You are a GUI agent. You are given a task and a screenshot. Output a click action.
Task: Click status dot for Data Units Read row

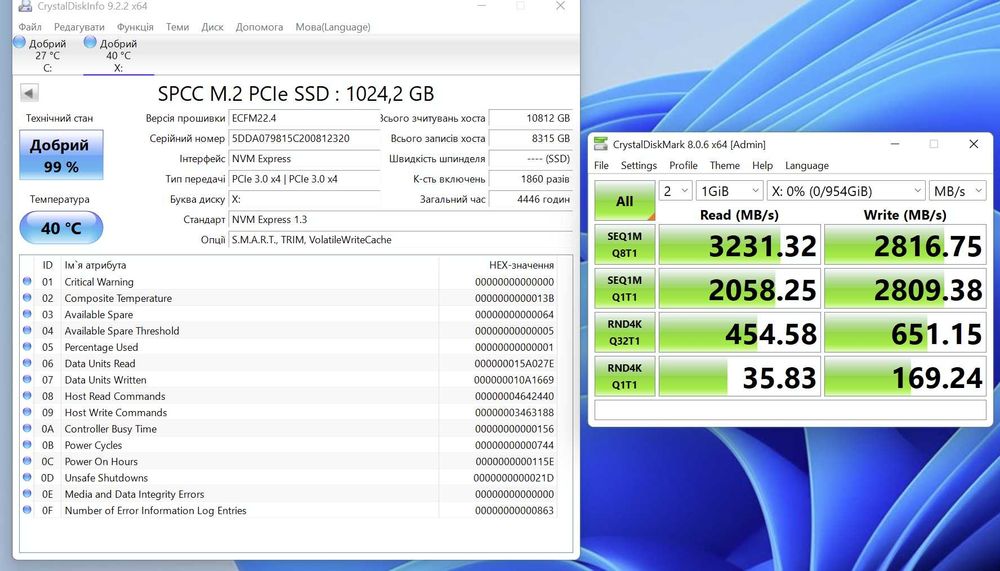coord(27,362)
